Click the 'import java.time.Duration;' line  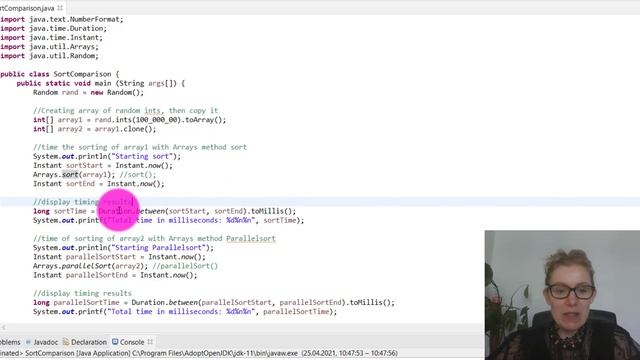tap(53, 29)
